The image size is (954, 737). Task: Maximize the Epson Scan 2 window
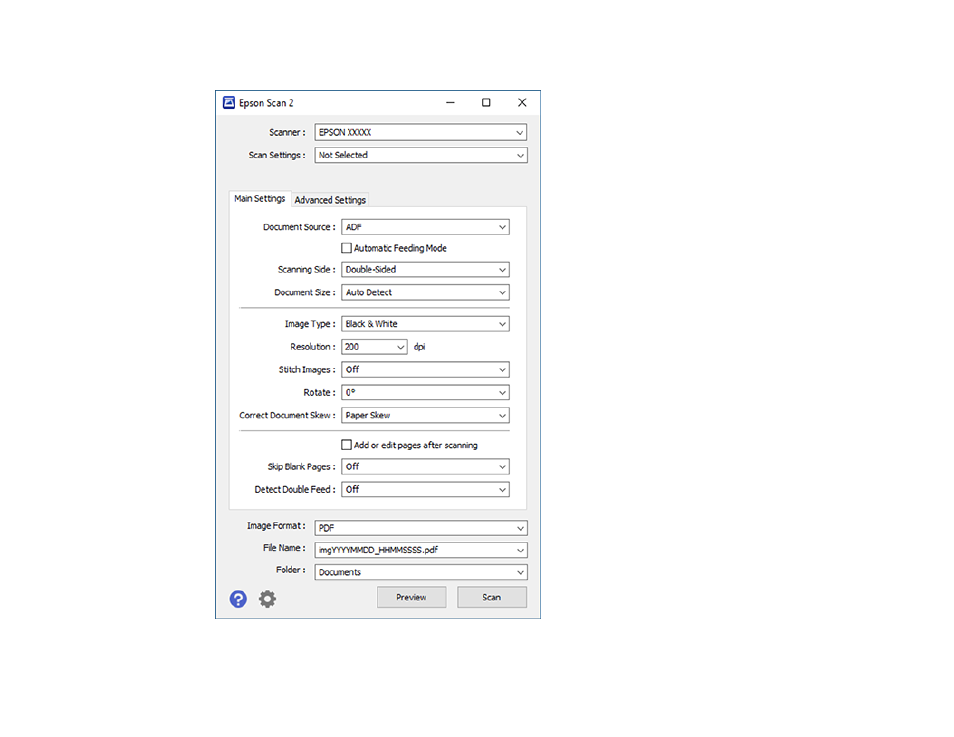[x=486, y=102]
